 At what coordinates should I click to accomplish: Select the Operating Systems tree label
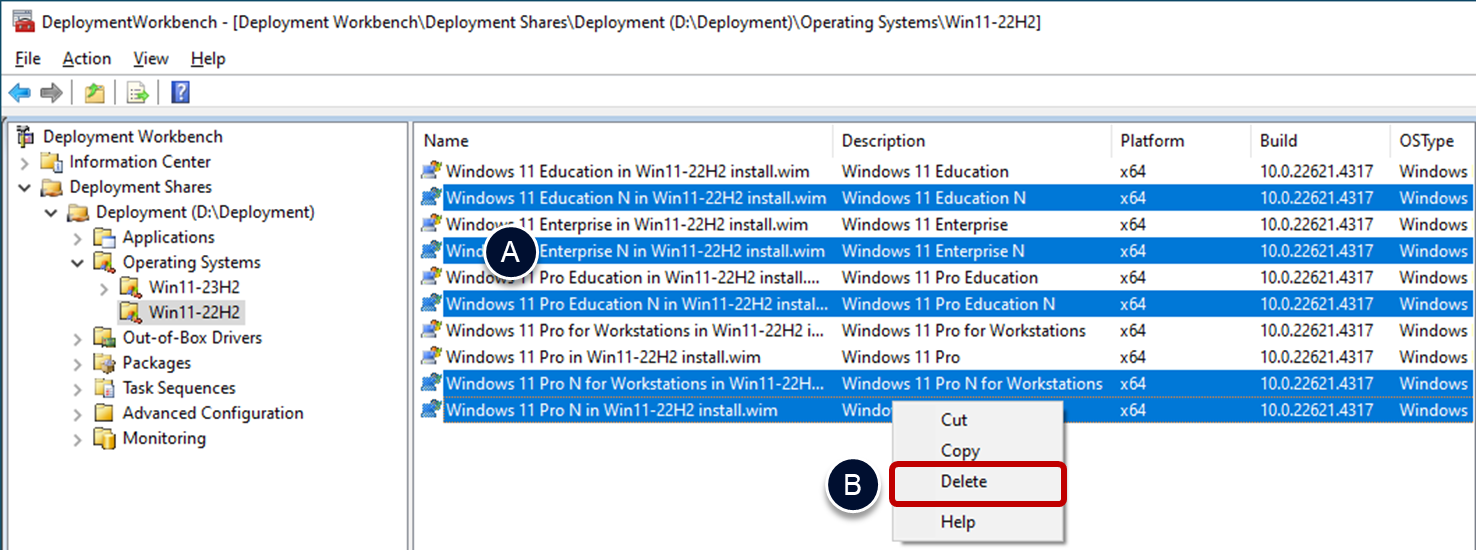click(191, 262)
